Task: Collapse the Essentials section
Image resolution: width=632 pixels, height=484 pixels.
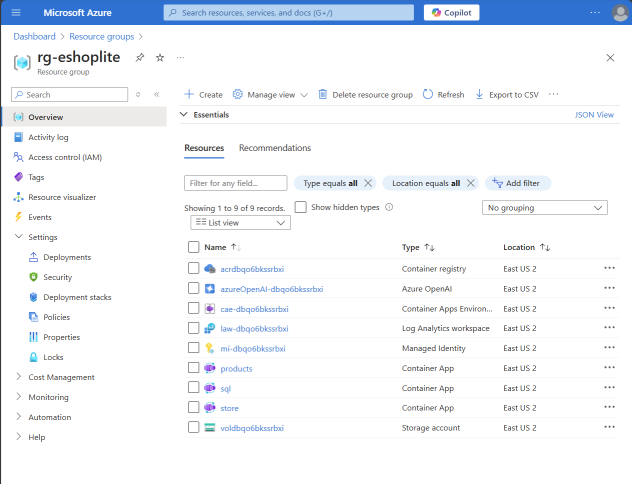Action: coord(184,114)
